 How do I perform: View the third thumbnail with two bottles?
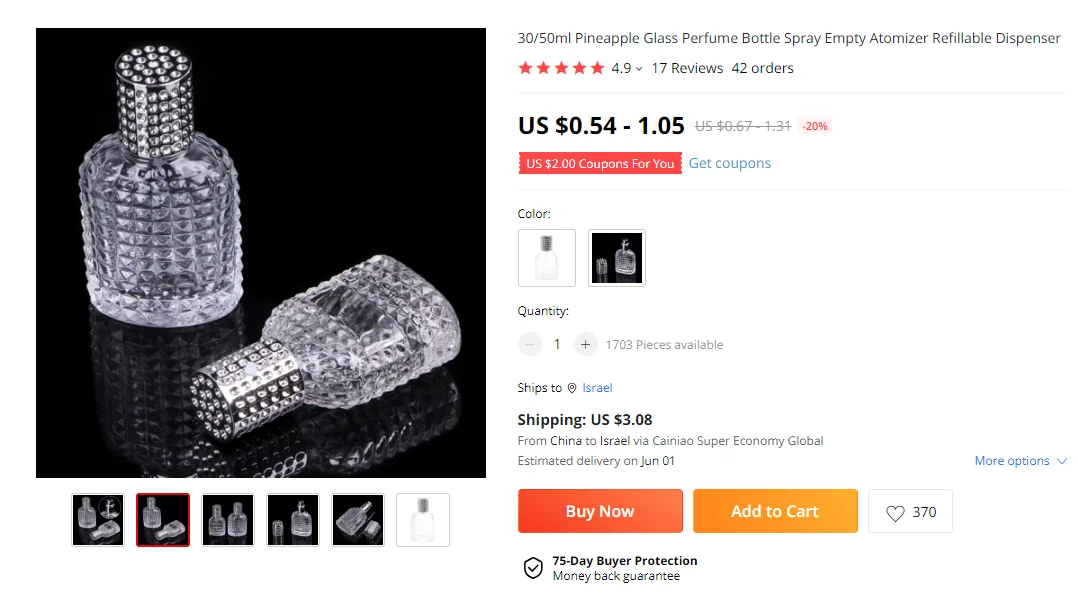tap(228, 520)
